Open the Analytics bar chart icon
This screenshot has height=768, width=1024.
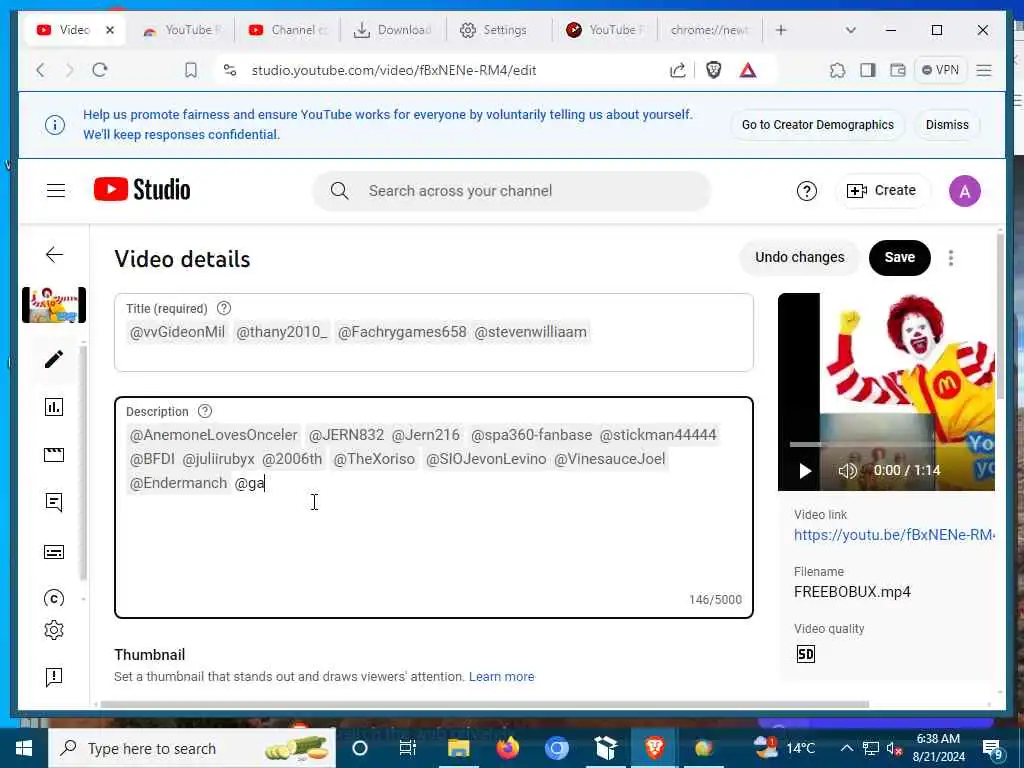[x=54, y=407]
